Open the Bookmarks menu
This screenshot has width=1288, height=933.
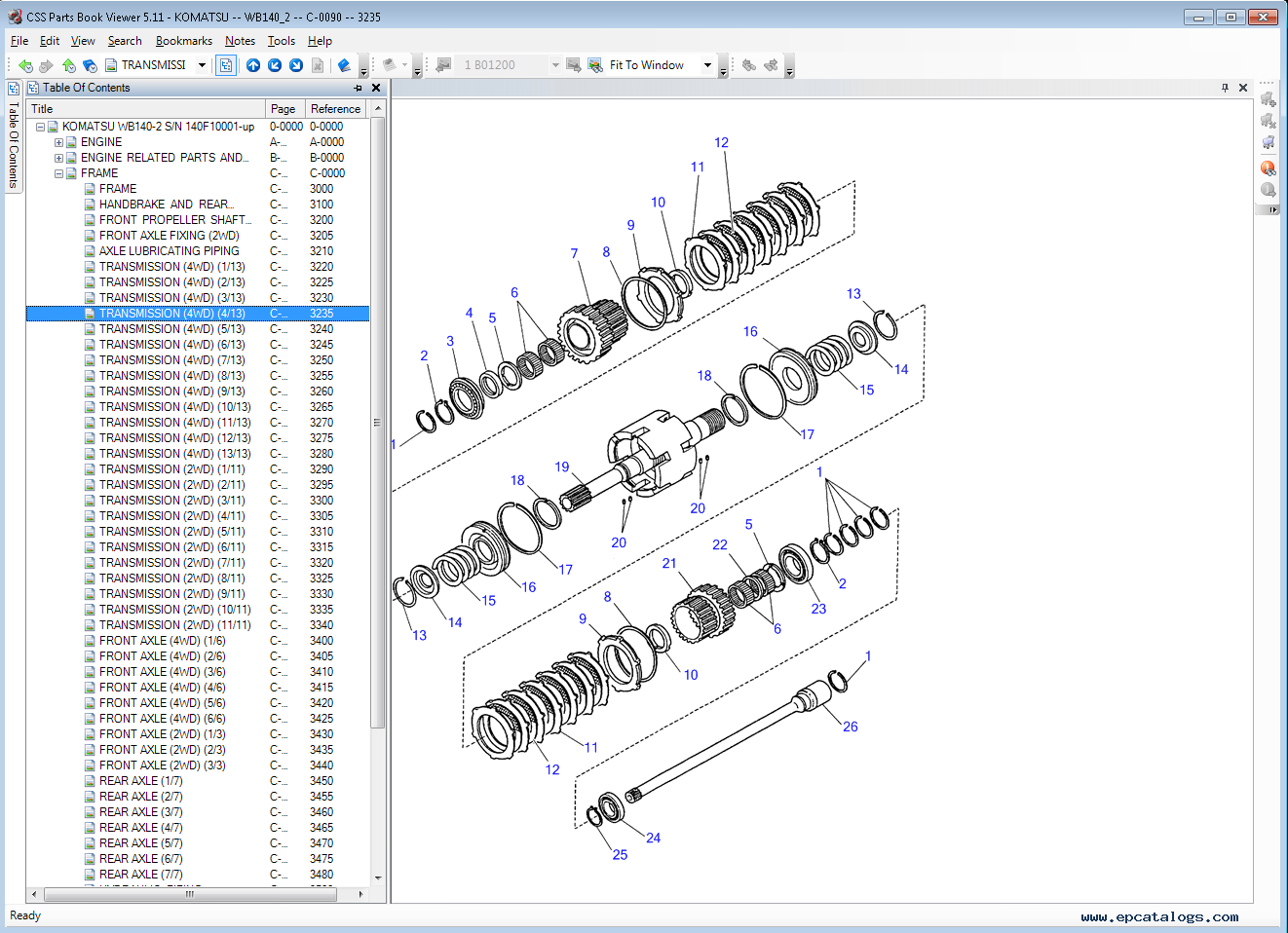(183, 41)
